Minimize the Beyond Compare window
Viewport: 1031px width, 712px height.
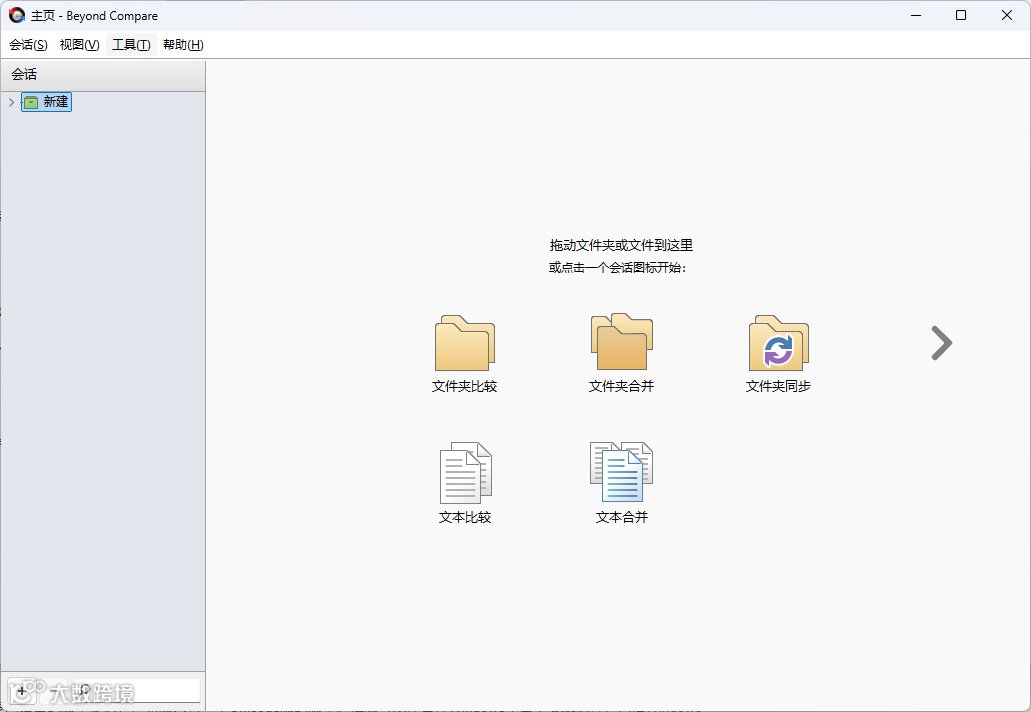click(916, 15)
